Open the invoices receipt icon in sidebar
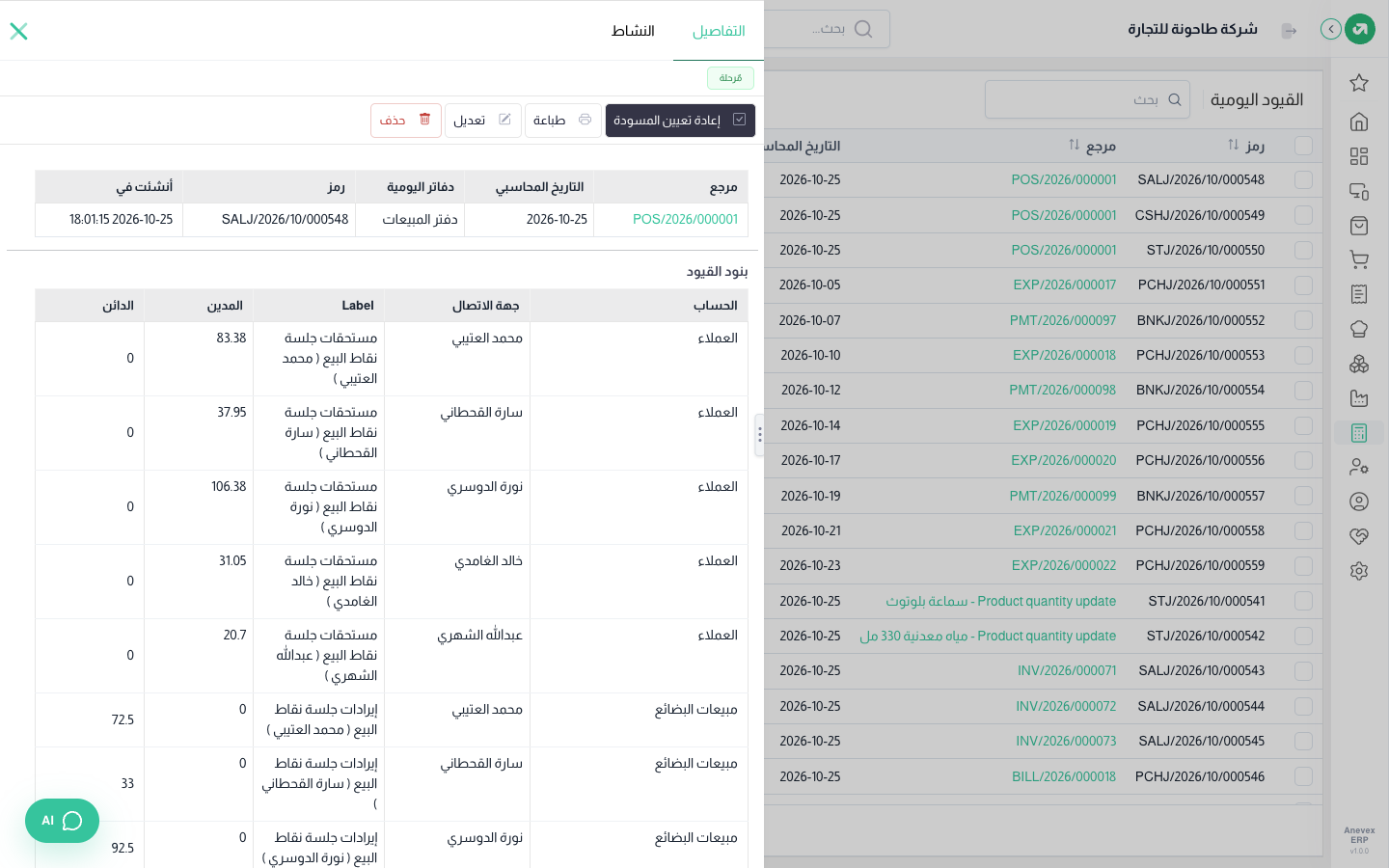 (x=1359, y=294)
